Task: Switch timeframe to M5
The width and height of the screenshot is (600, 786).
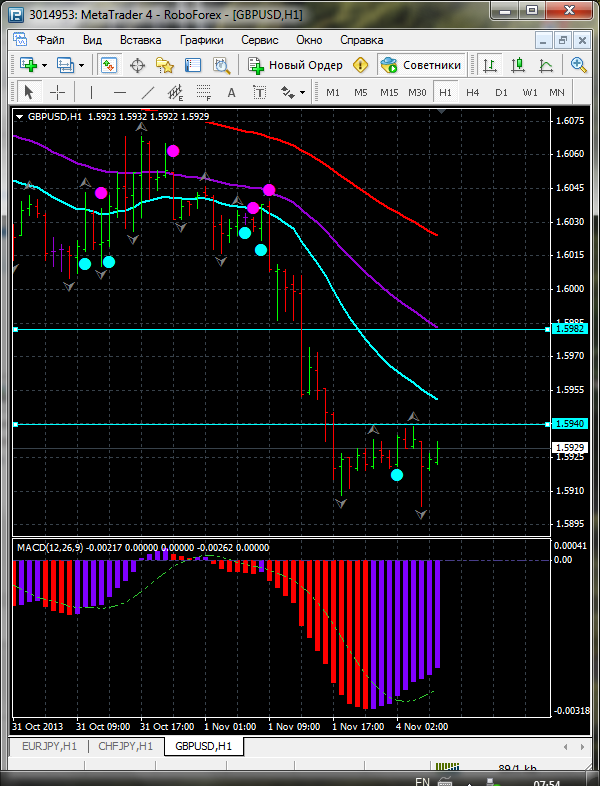Action: click(x=361, y=93)
